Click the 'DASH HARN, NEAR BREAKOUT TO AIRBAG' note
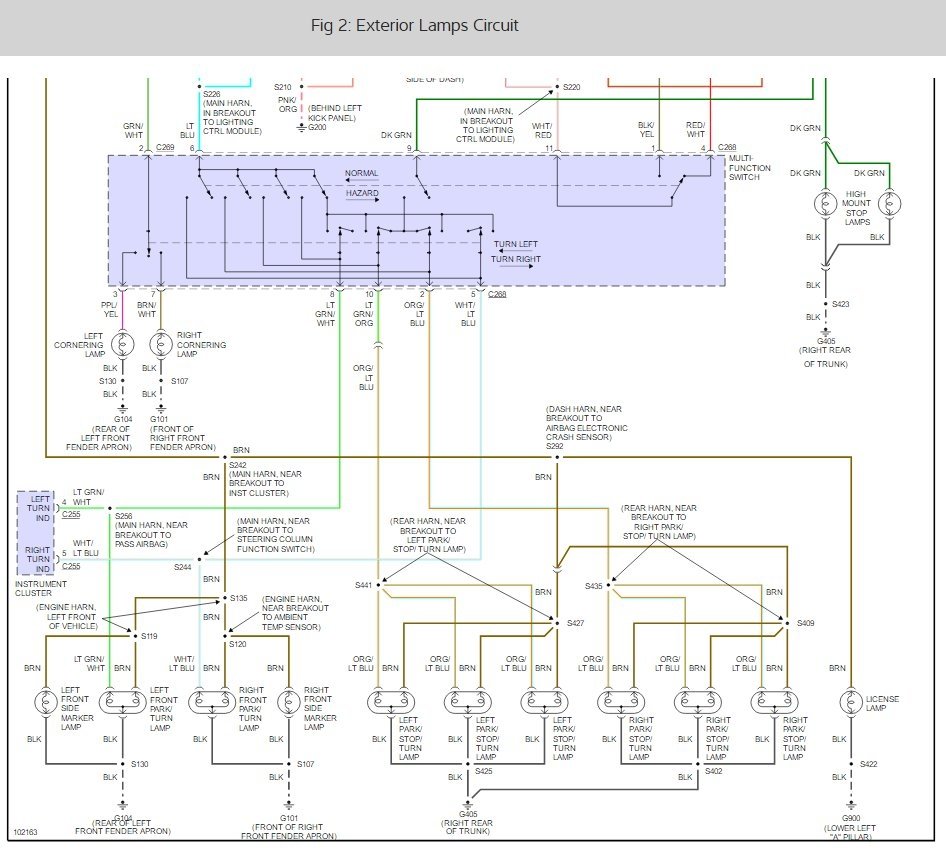 click(x=586, y=423)
